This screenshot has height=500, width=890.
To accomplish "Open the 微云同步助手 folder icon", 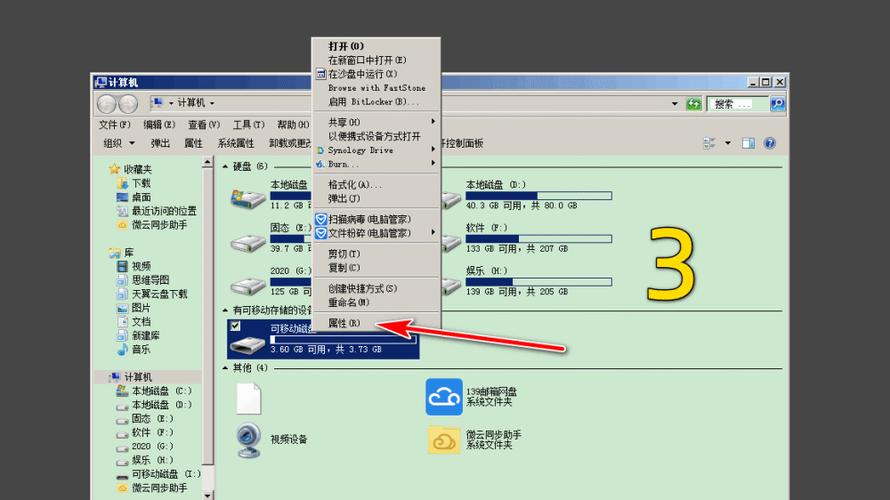I will click(x=444, y=440).
